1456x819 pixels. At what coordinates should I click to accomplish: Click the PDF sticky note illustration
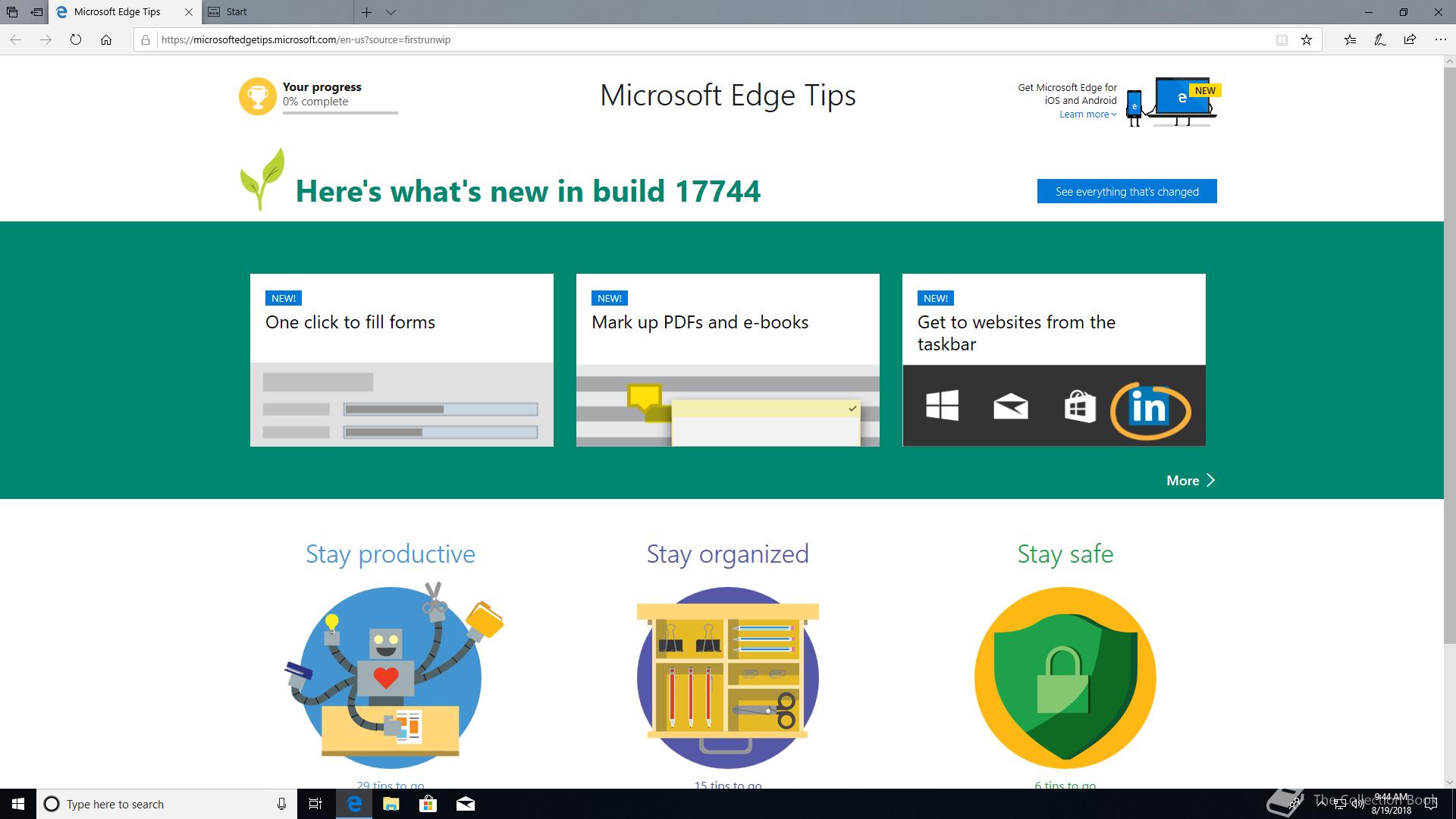728,406
